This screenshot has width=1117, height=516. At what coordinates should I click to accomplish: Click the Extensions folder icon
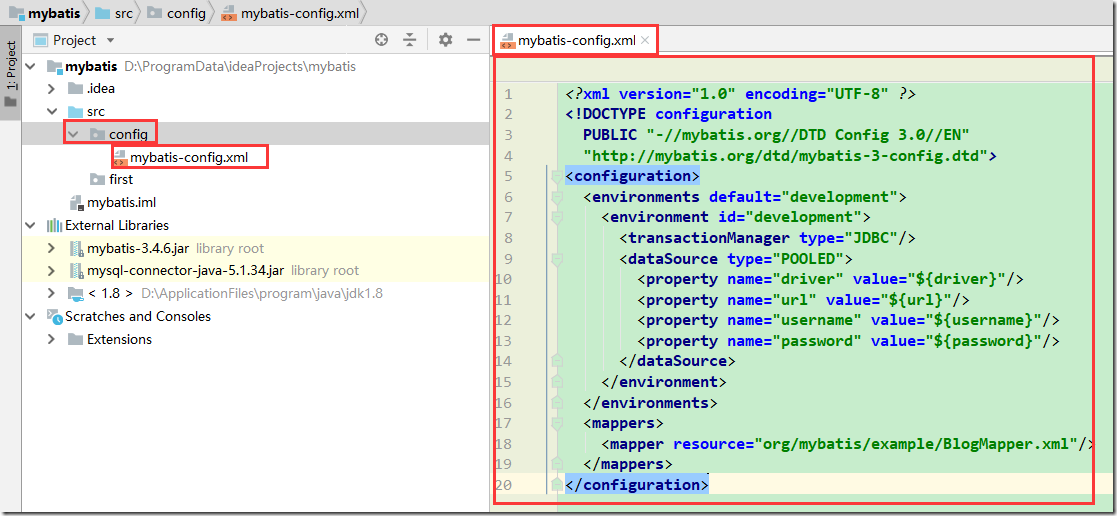coord(75,339)
